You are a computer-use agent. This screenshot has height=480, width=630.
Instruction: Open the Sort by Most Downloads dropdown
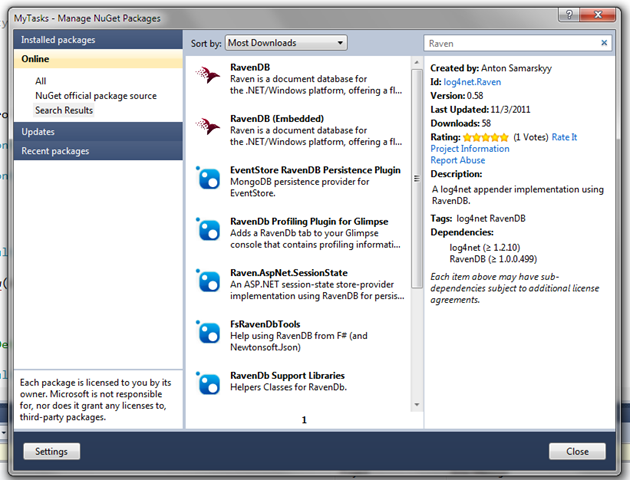tap(286, 43)
